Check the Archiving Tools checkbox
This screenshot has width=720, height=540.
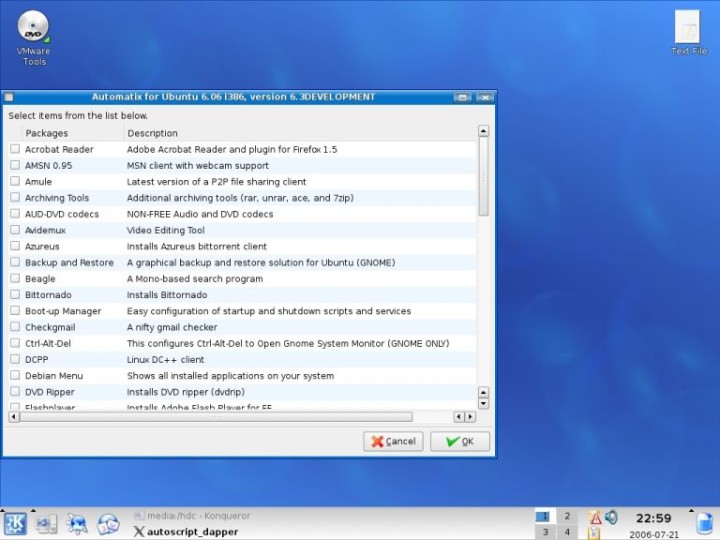point(15,197)
